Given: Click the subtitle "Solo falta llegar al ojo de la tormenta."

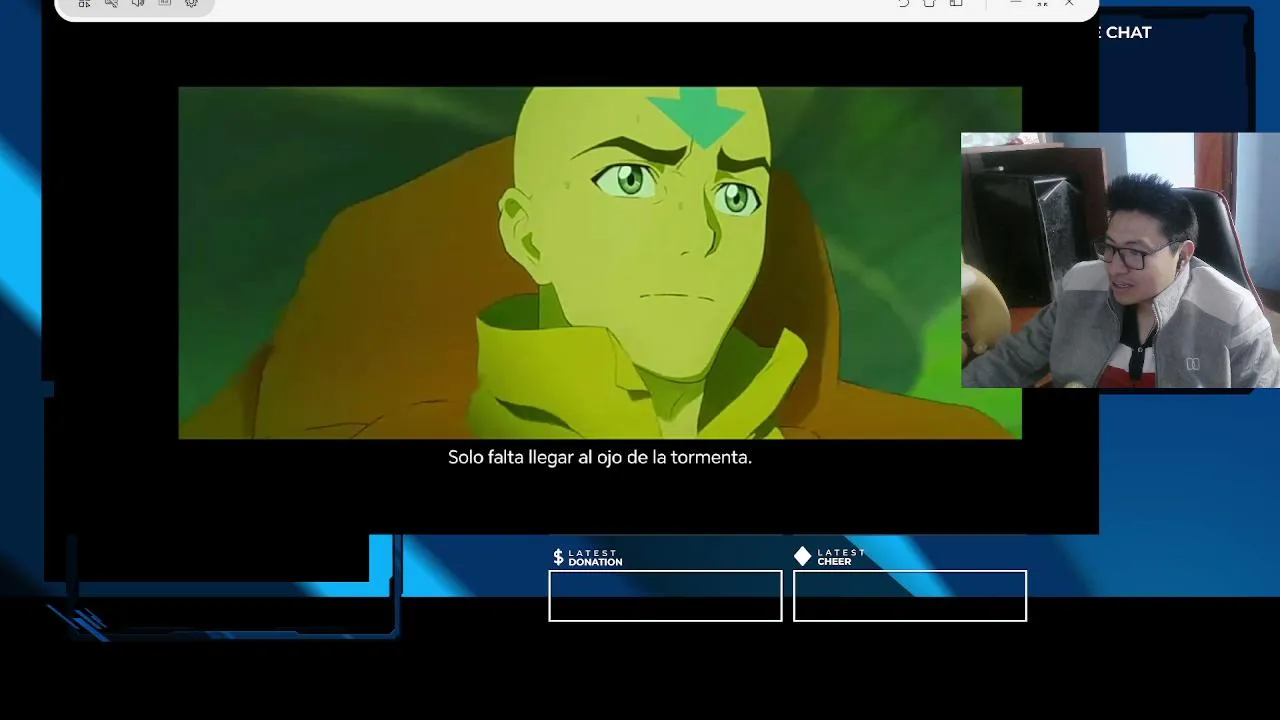Looking at the screenshot, I should point(600,457).
